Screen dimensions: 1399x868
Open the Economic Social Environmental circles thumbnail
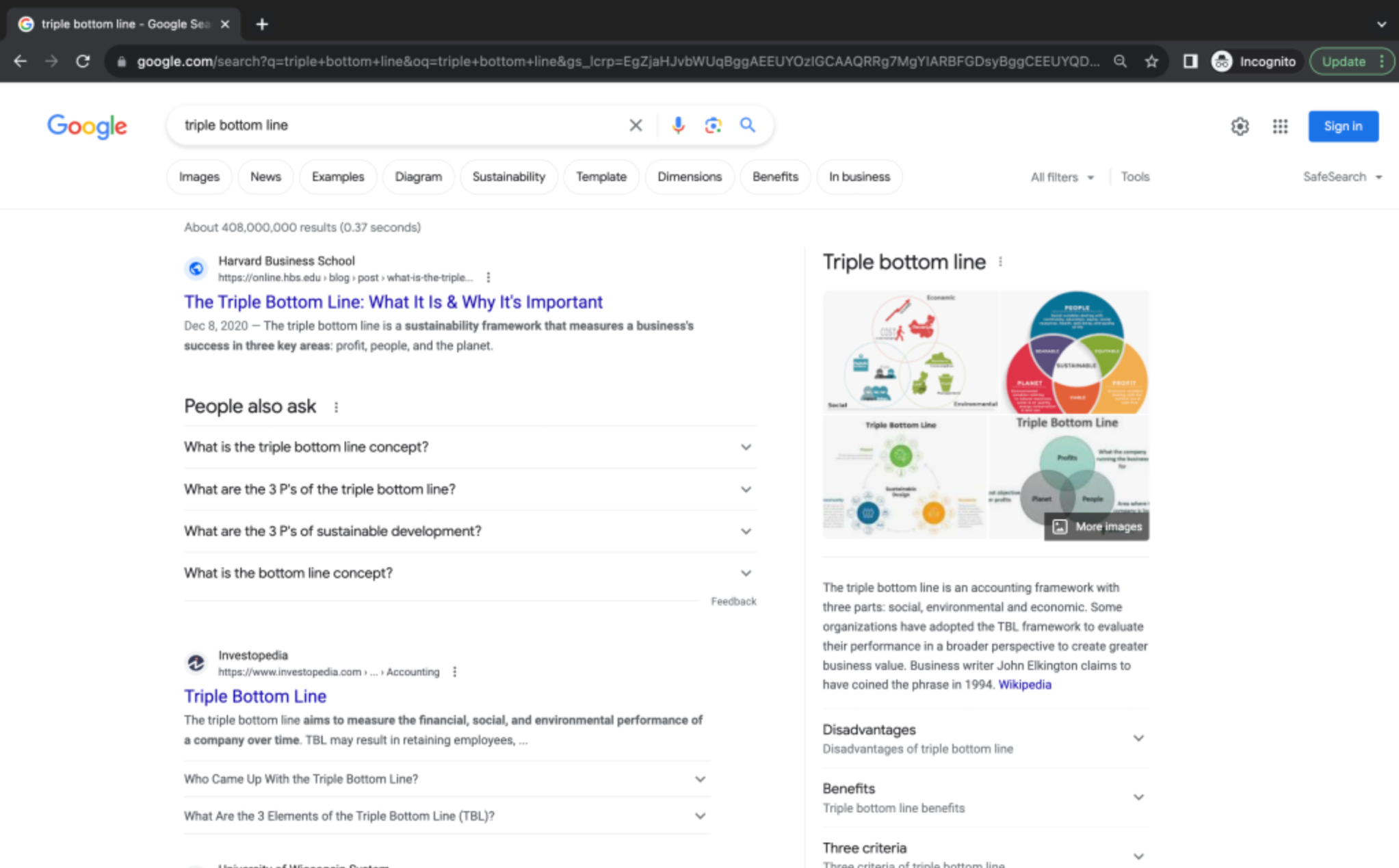click(910, 352)
